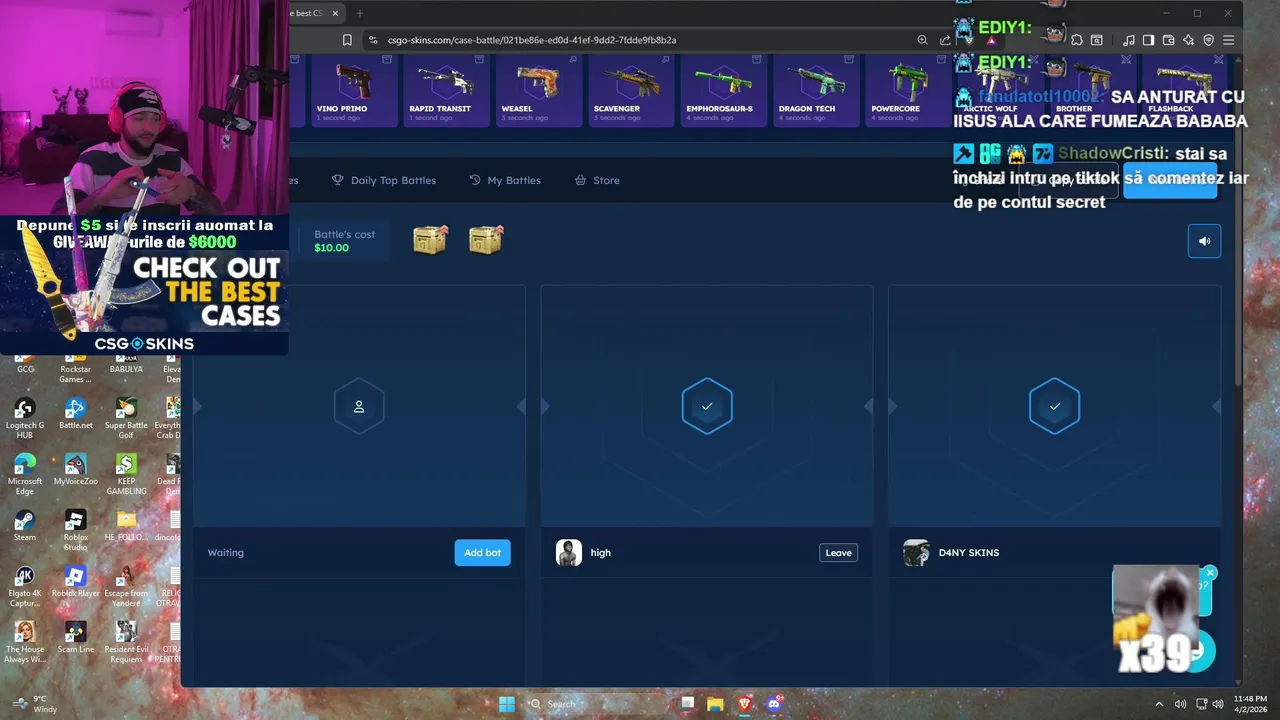The height and width of the screenshot is (720, 1280).
Task: Open MyVoiceZoo desktop shortcut
Action: [x=75, y=470]
